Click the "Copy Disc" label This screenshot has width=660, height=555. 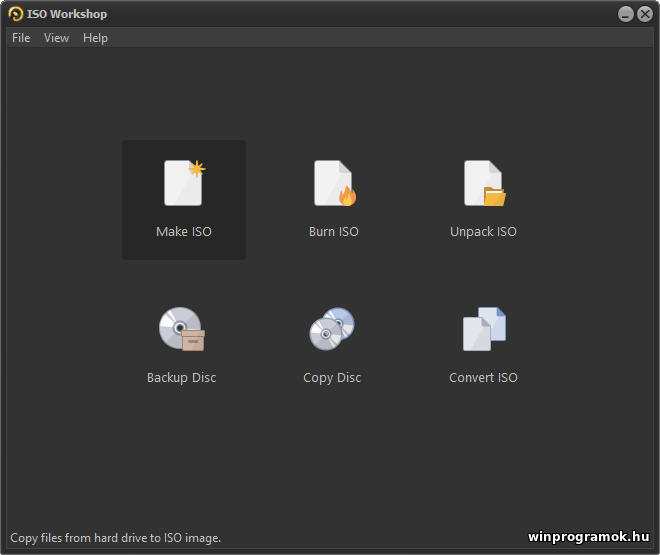pos(332,378)
